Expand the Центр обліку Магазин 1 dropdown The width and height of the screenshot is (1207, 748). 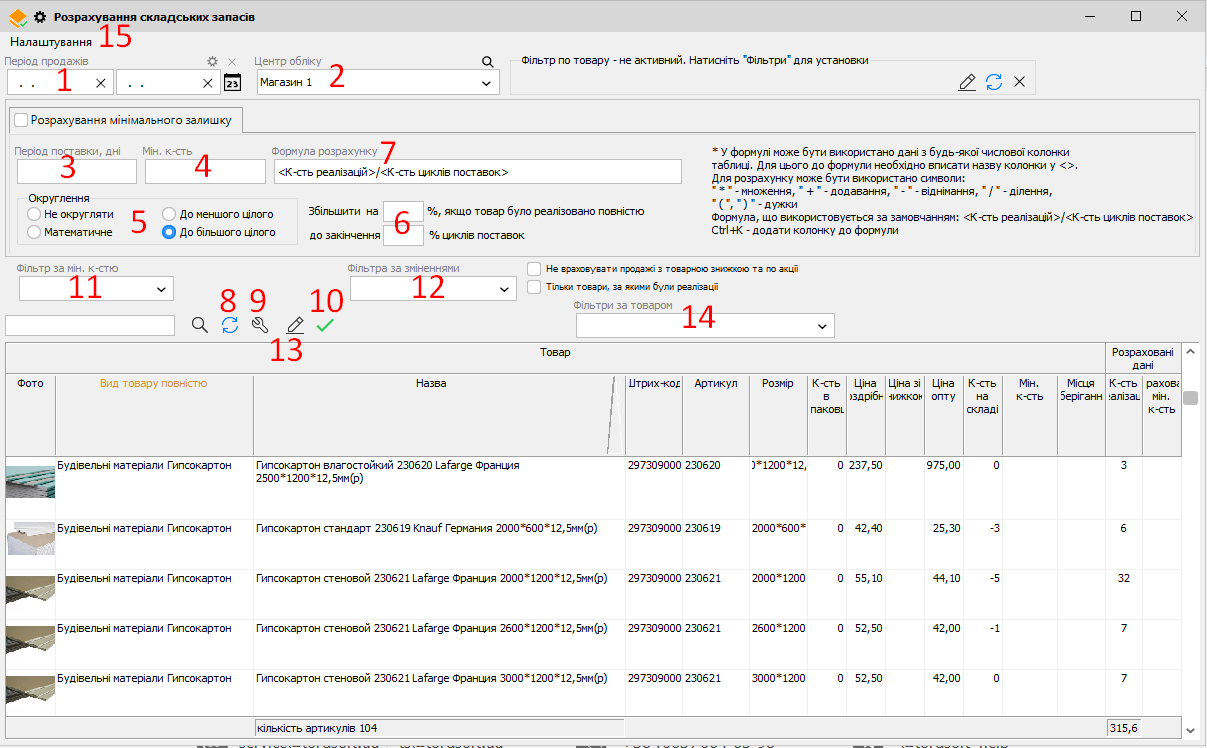487,83
